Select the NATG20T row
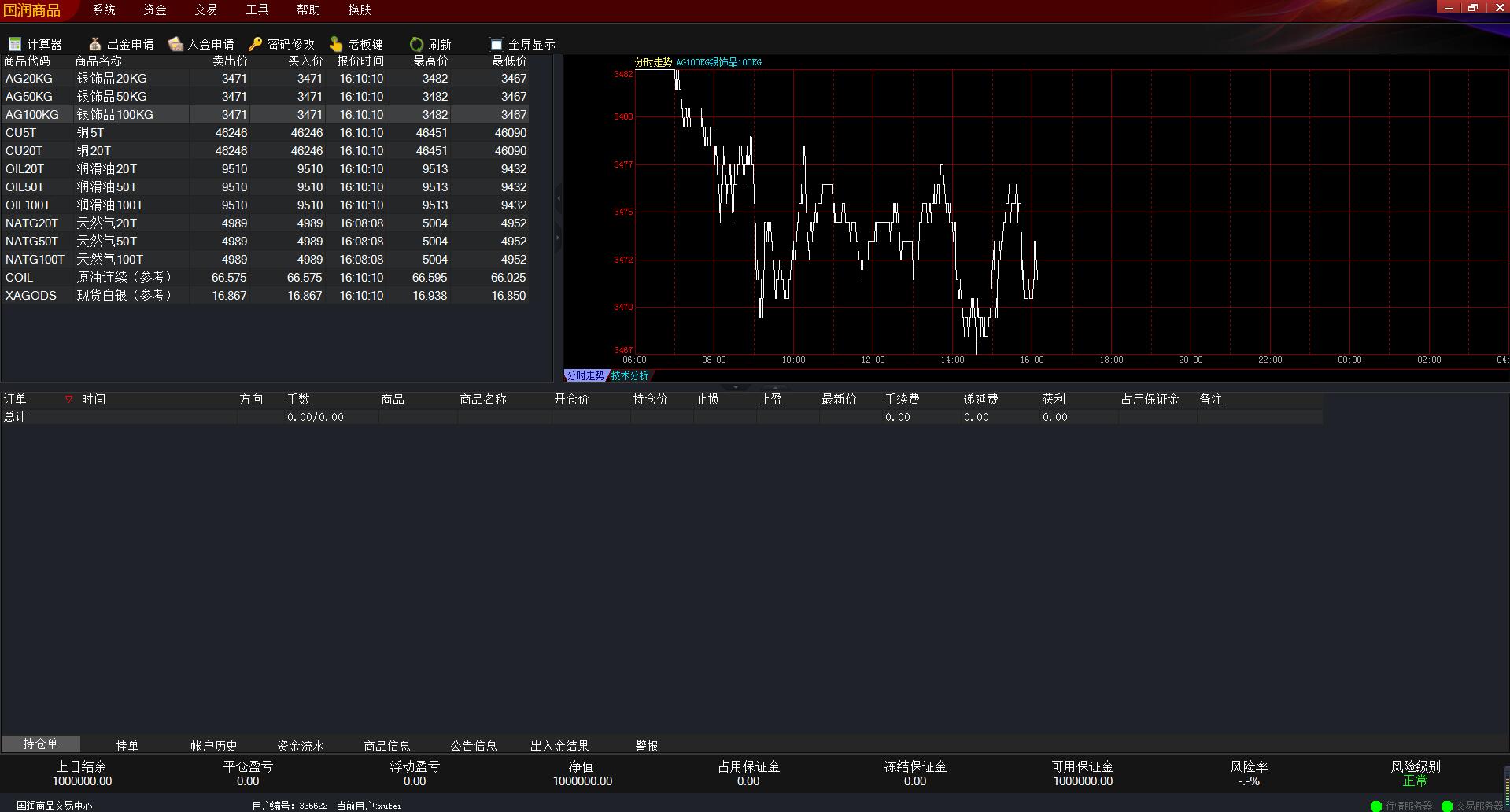Image resolution: width=1510 pixels, height=812 pixels. pos(265,223)
